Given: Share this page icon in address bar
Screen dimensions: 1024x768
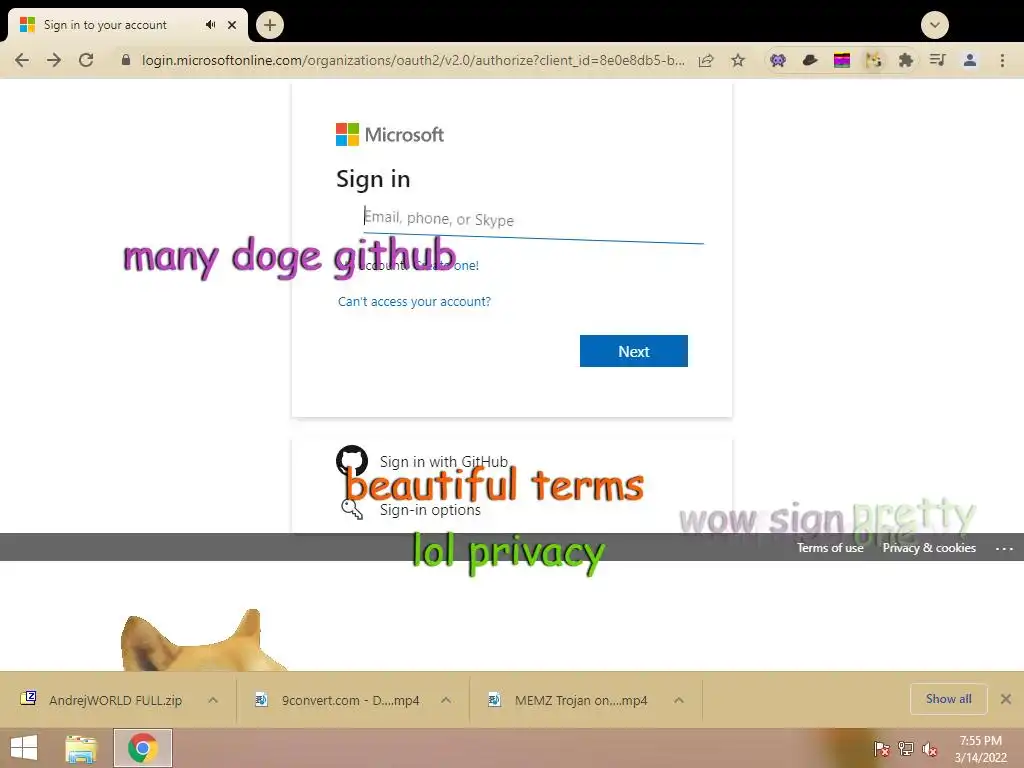Looking at the screenshot, I should point(706,60).
